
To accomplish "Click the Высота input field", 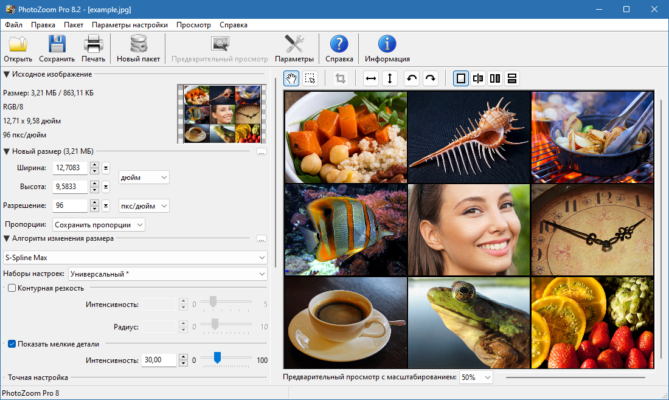I will point(70,187).
